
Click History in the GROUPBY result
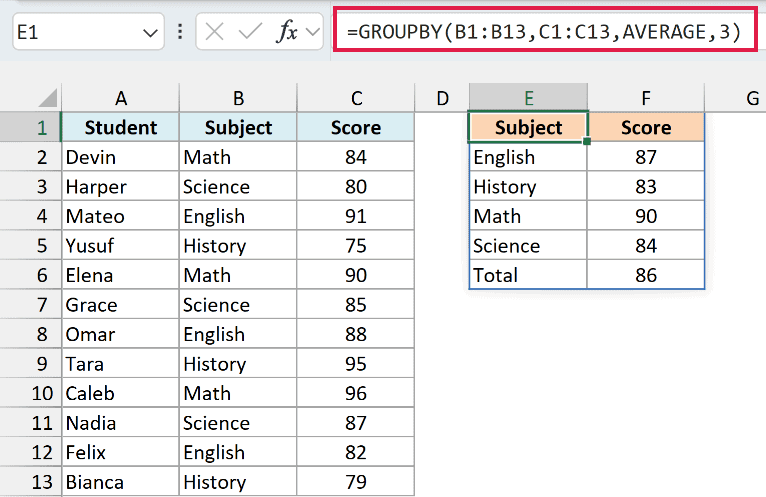pyautogui.click(x=528, y=187)
